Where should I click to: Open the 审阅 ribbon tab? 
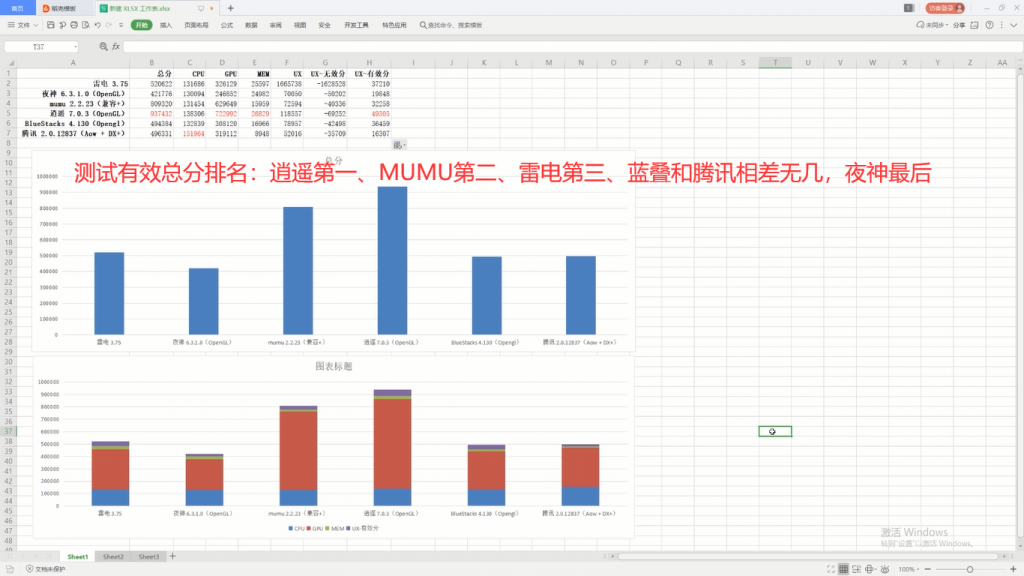click(276, 25)
